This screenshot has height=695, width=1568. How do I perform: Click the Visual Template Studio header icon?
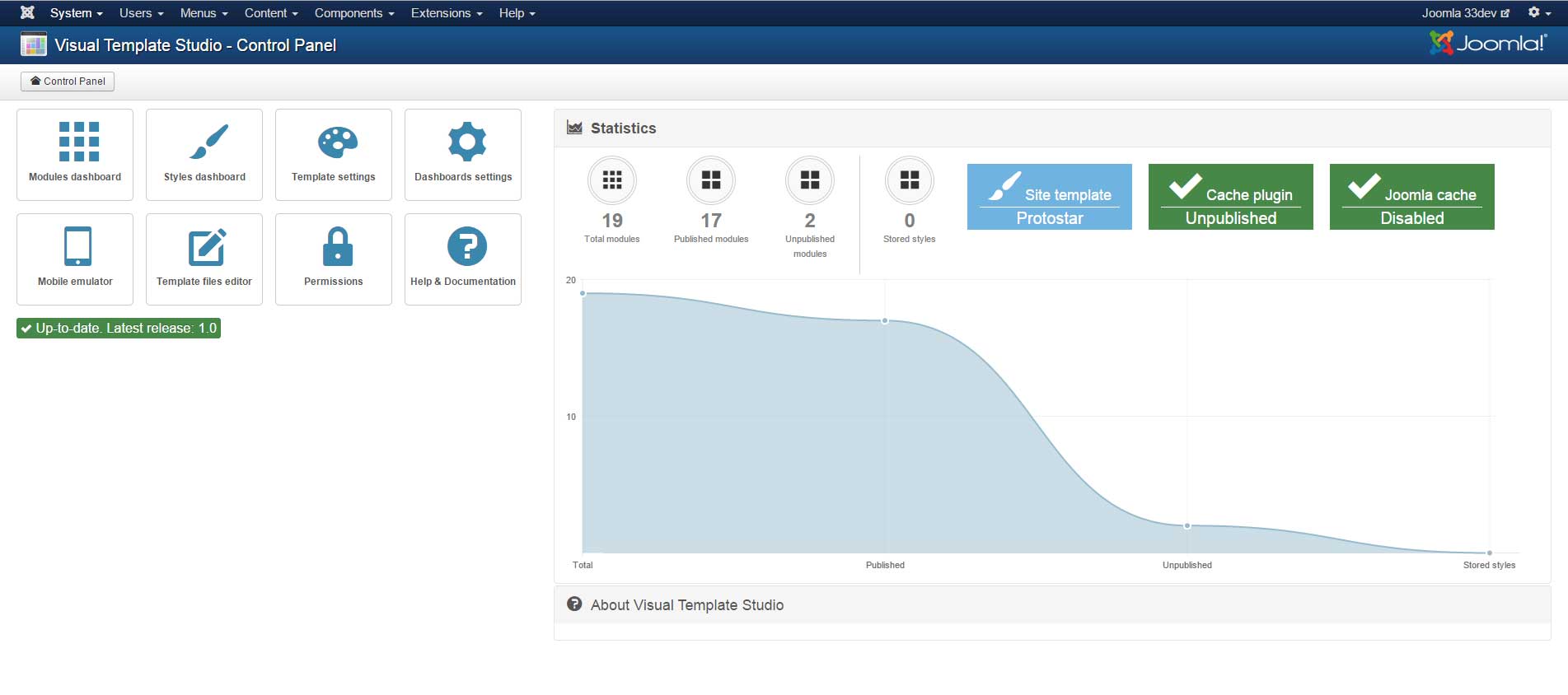coord(34,44)
